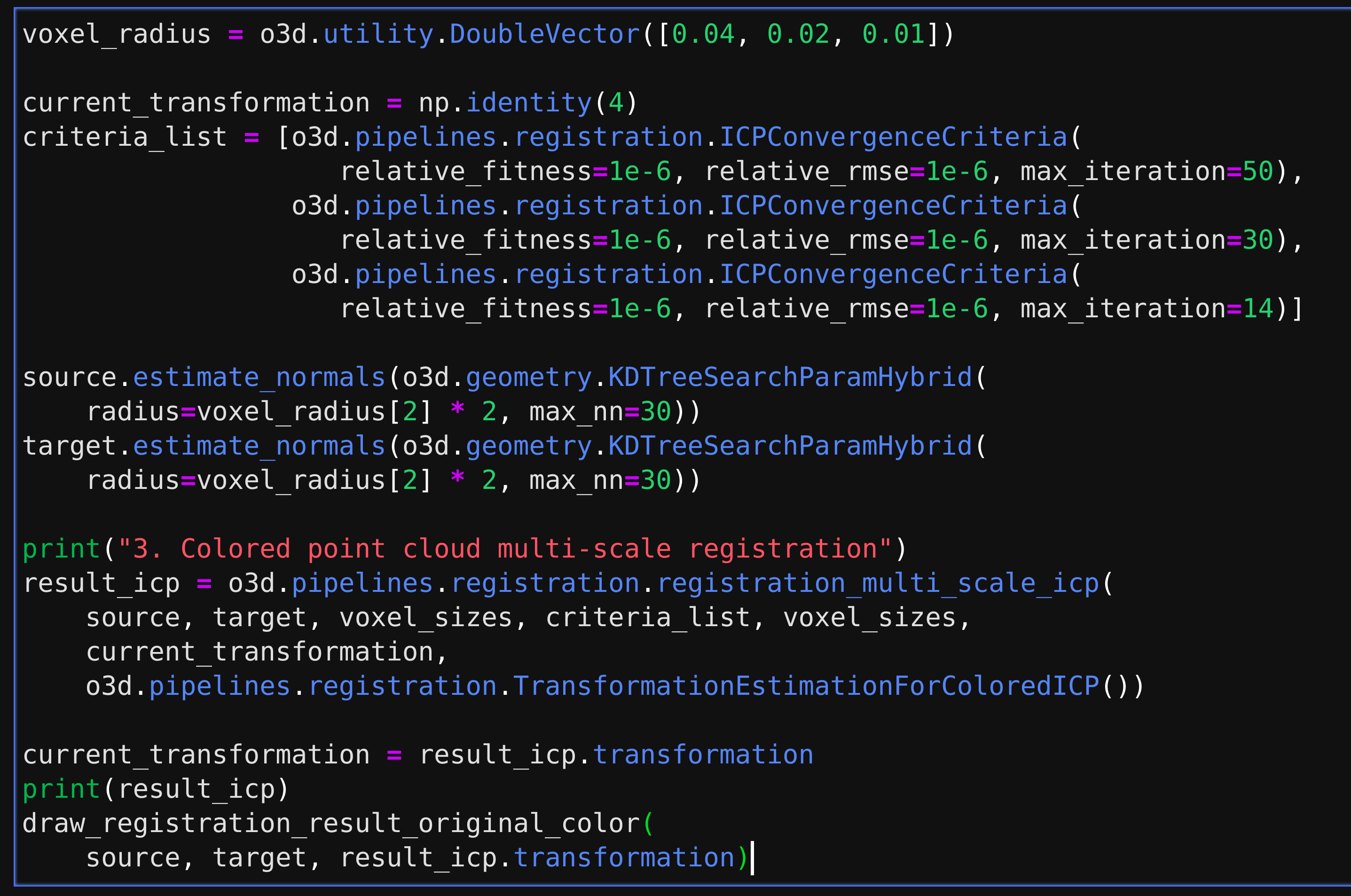
Task: Click the TransformationEstimationForColoredICP class name
Action: point(806,686)
